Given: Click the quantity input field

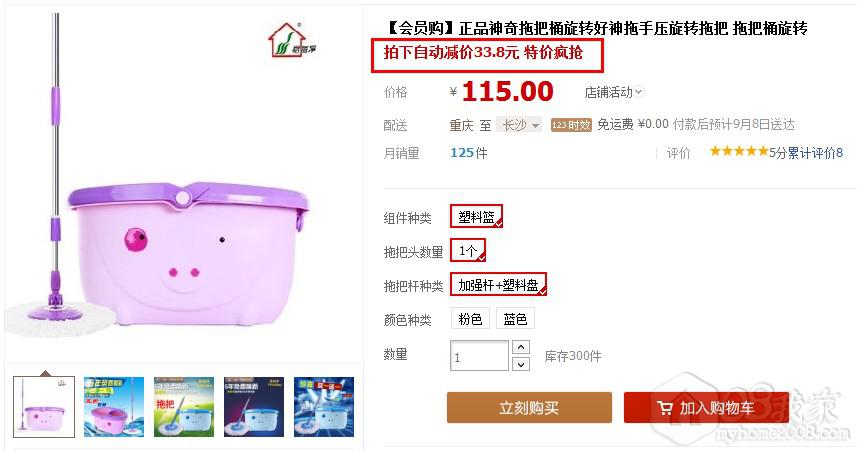Looking at the screenshot, I should click(479, 356).
